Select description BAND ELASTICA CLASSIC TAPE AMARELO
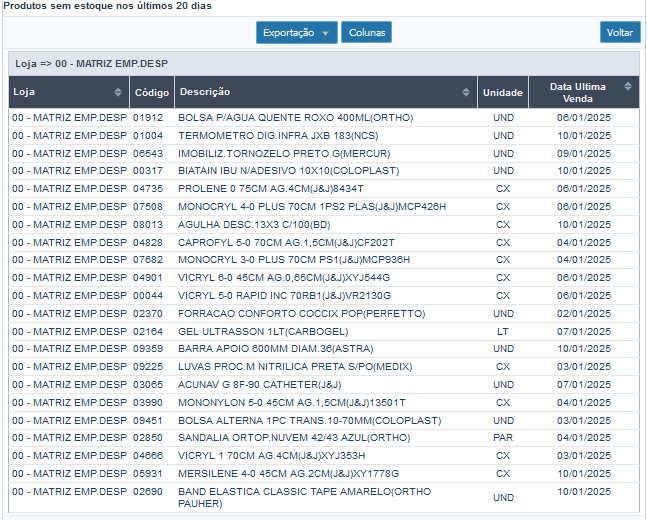Image resolution: width=647 pixels, height=520 pixels. [305, 498]
